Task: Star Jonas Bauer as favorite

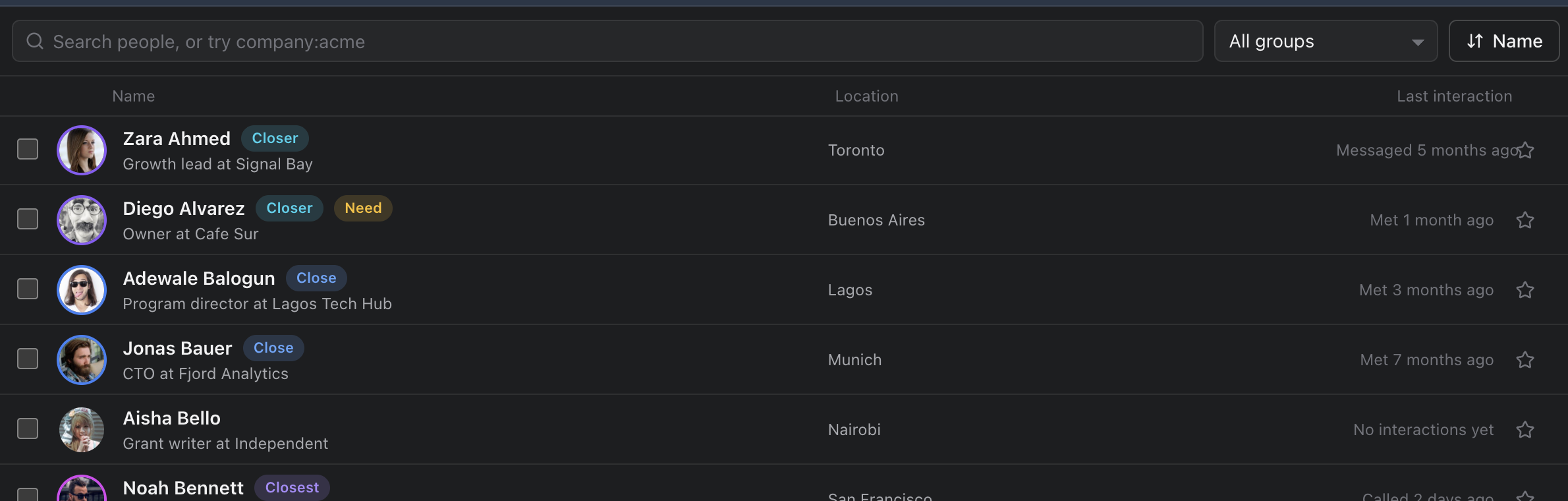Action: 1525,360
